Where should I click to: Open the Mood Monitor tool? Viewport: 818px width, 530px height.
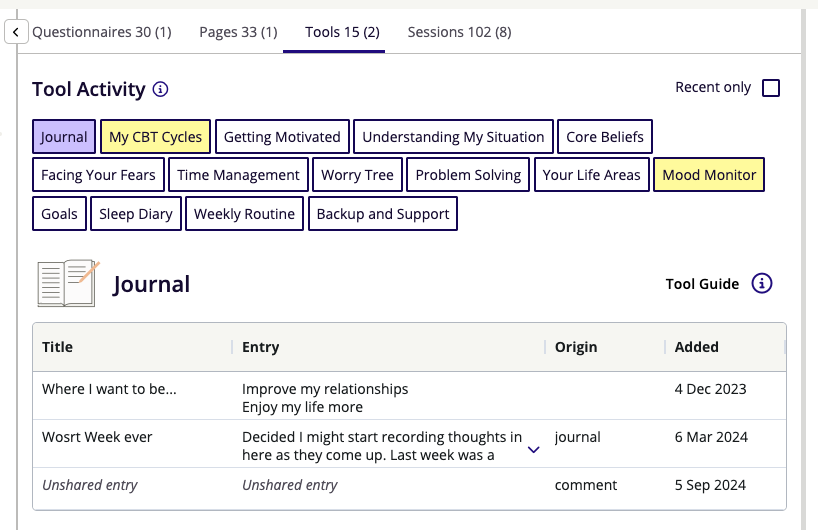coord(708,175)
